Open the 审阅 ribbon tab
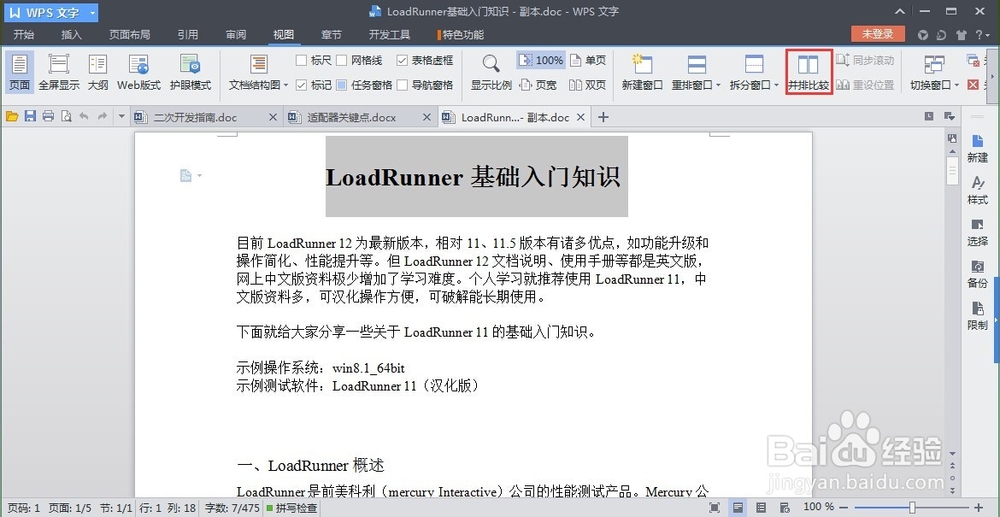 point(236,34)
